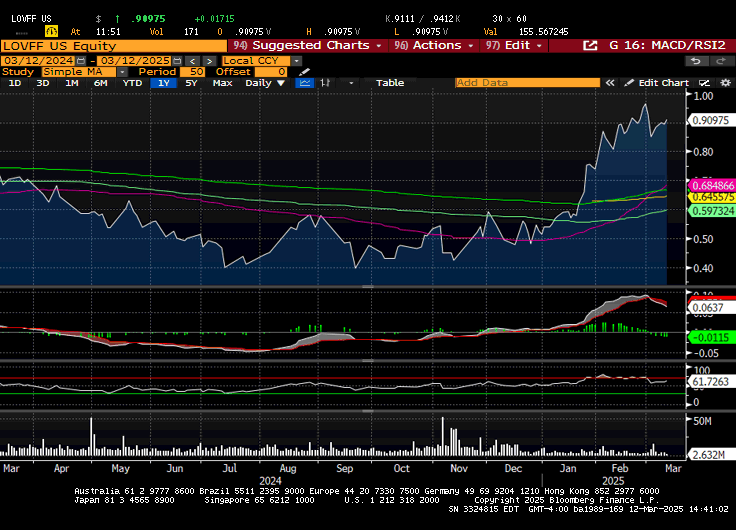736x530 pixels.
Task: Click the Period value field 50
Action: [192, 72]
